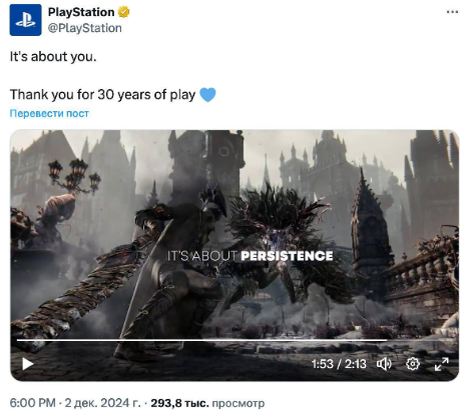460x410 pixels.
Task: Click the просмотр views label
Action: click(238, 403)
